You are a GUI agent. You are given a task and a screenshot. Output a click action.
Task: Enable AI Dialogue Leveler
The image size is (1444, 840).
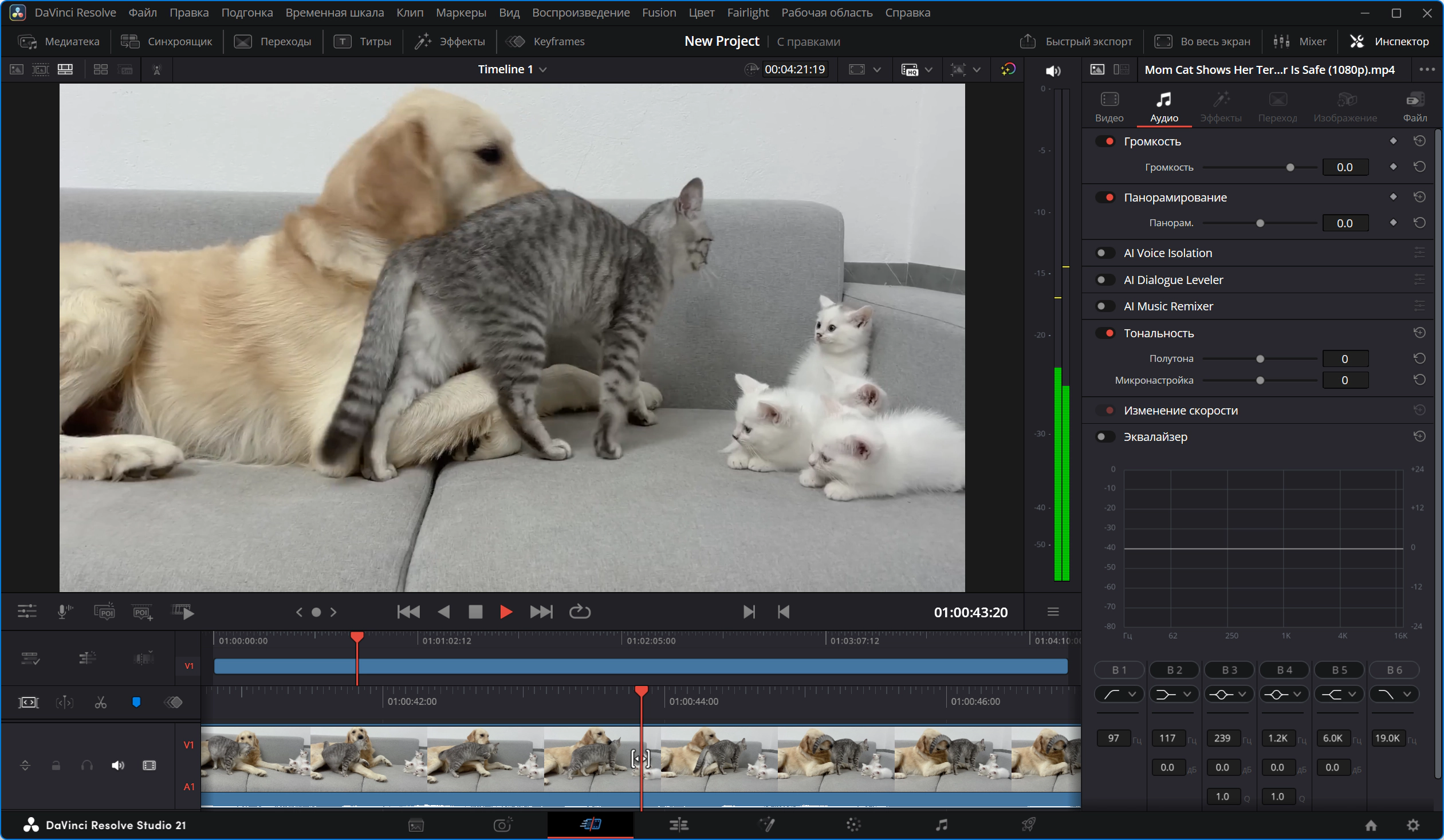click(1105, 279)
